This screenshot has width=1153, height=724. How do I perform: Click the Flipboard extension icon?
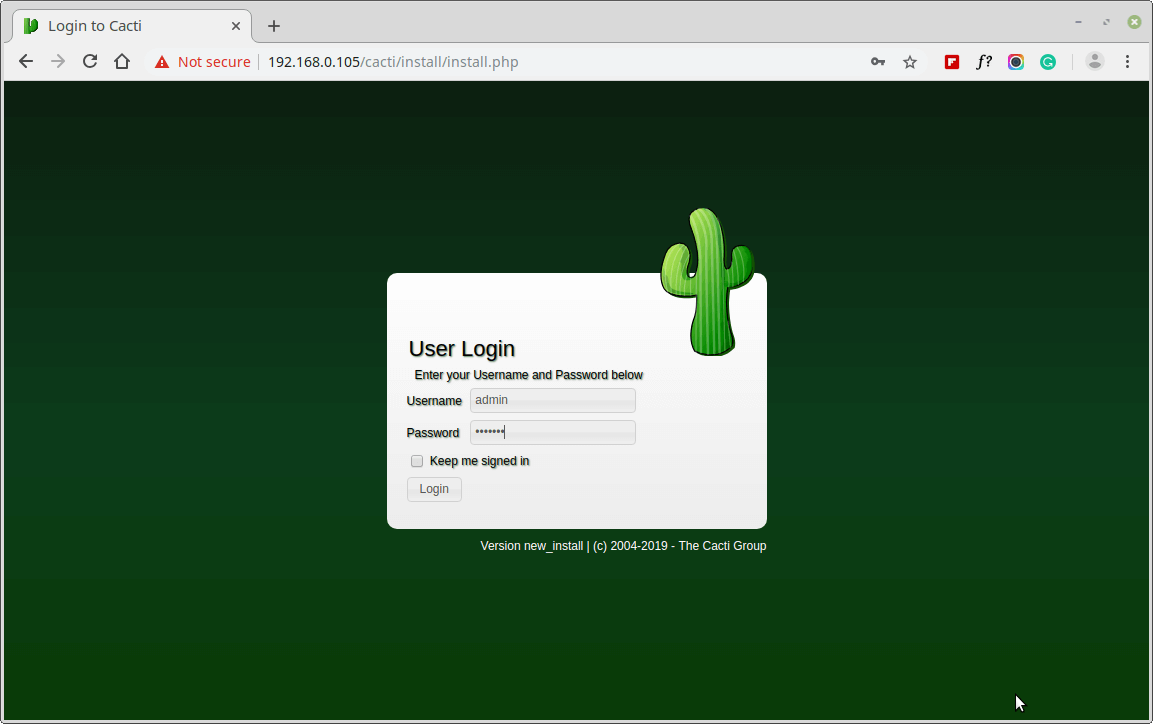point(951,61)
